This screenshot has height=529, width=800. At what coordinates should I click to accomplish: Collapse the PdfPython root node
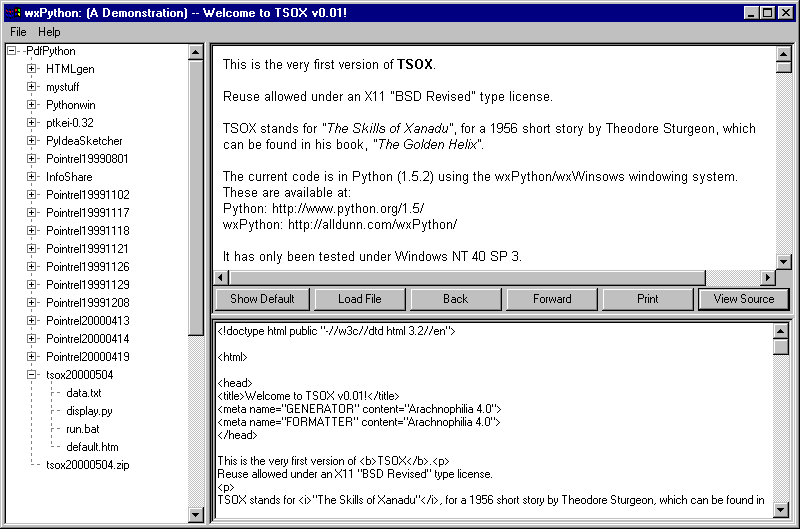coord(11,51)
